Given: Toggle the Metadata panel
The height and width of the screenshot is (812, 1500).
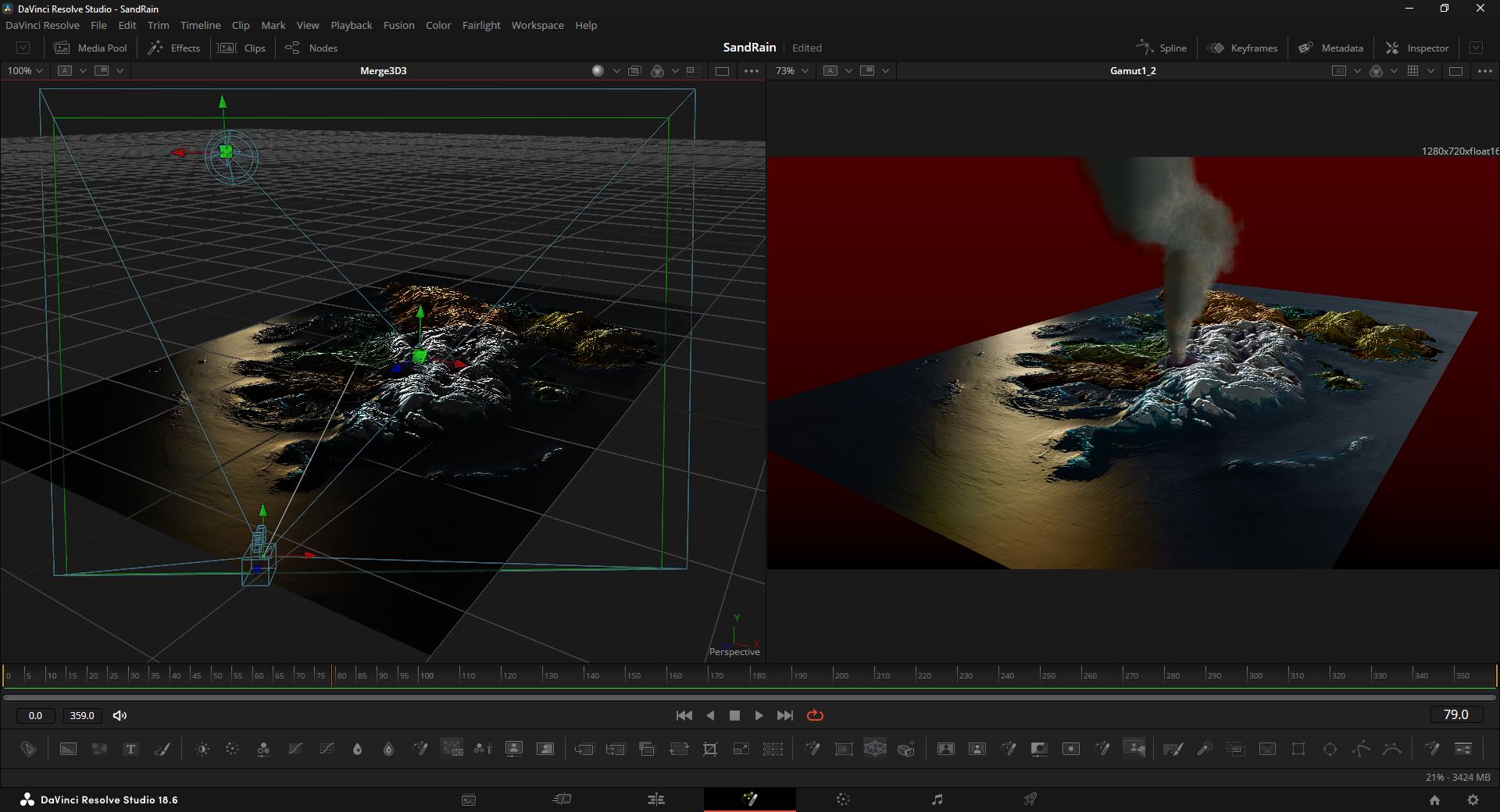Looking at the screenshot, I should pos(1330,48).
